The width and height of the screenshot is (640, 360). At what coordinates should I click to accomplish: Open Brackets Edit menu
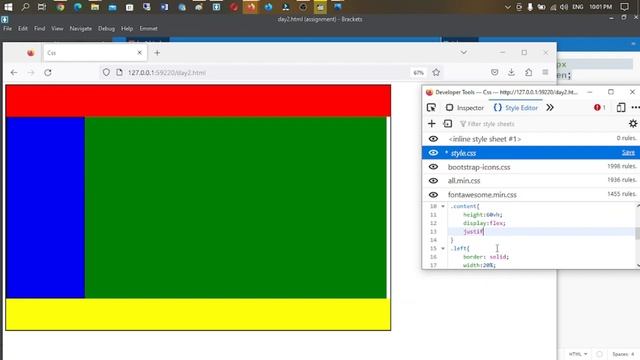pos(23,29)
